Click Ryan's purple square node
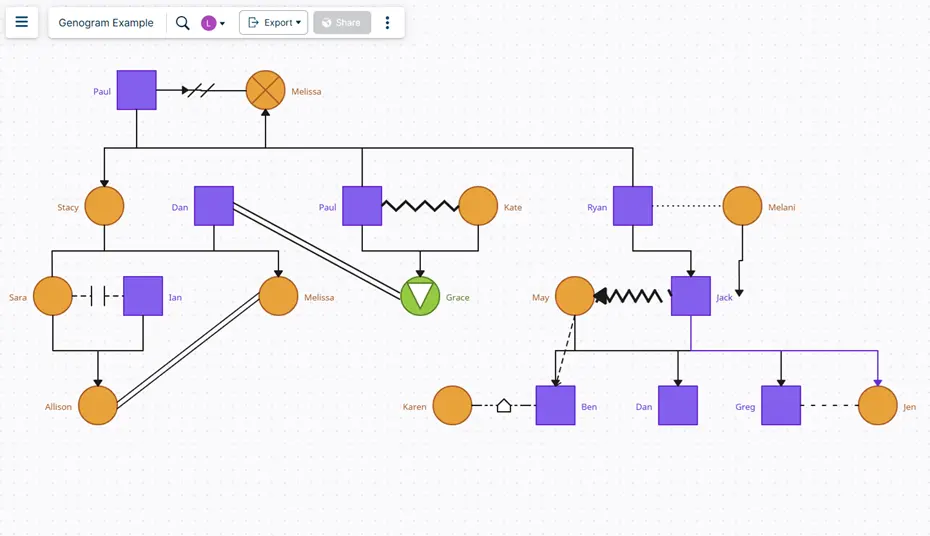This screenshot has height=536, width=930. tap(632, 206)
